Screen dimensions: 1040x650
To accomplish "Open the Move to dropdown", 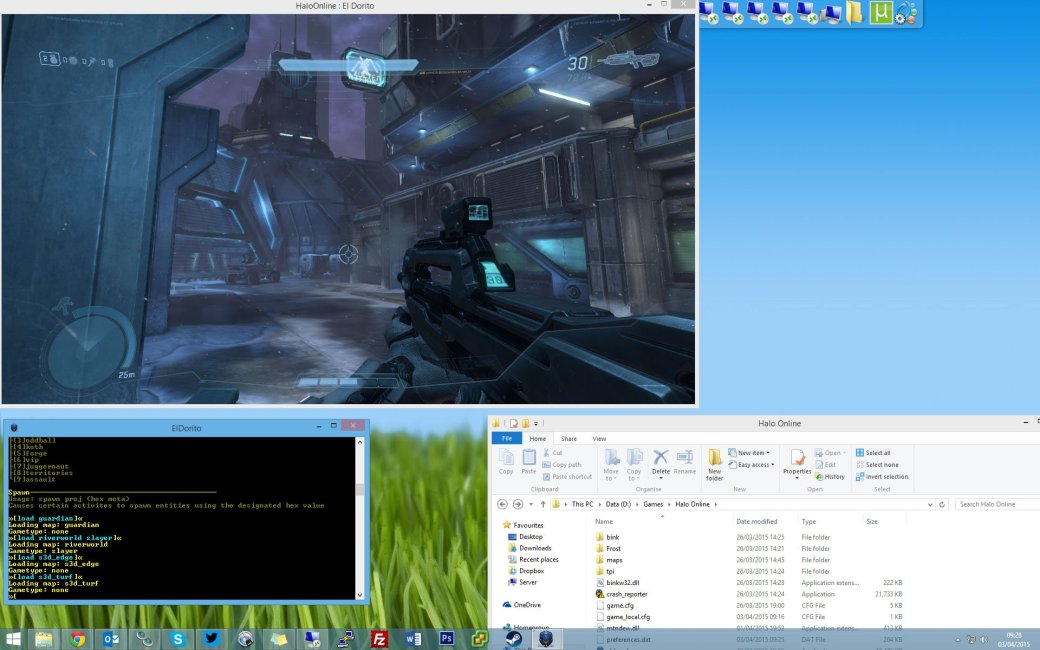I will tap(611, 464).
